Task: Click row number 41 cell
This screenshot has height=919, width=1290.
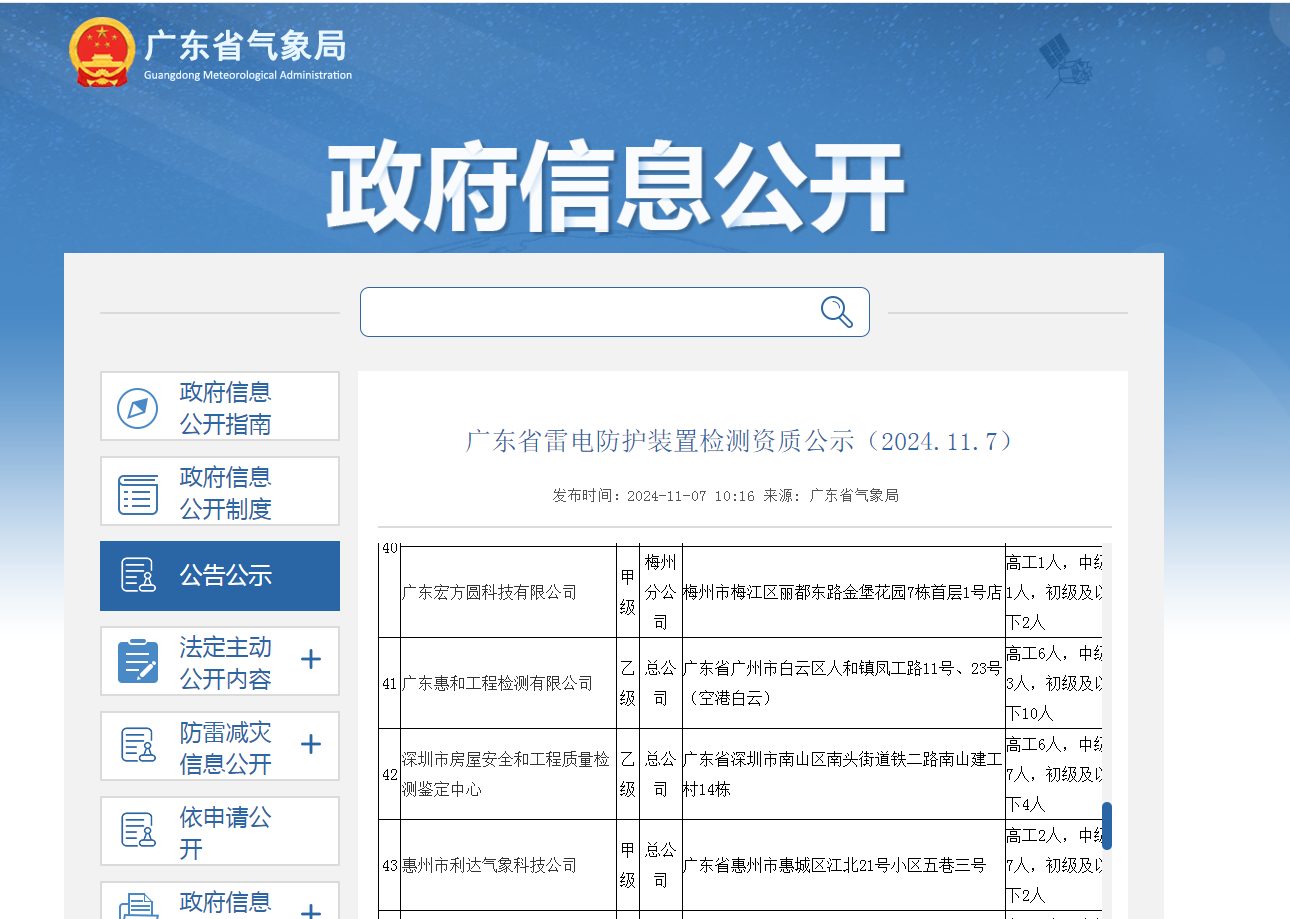Action: (x=390, y=683)
